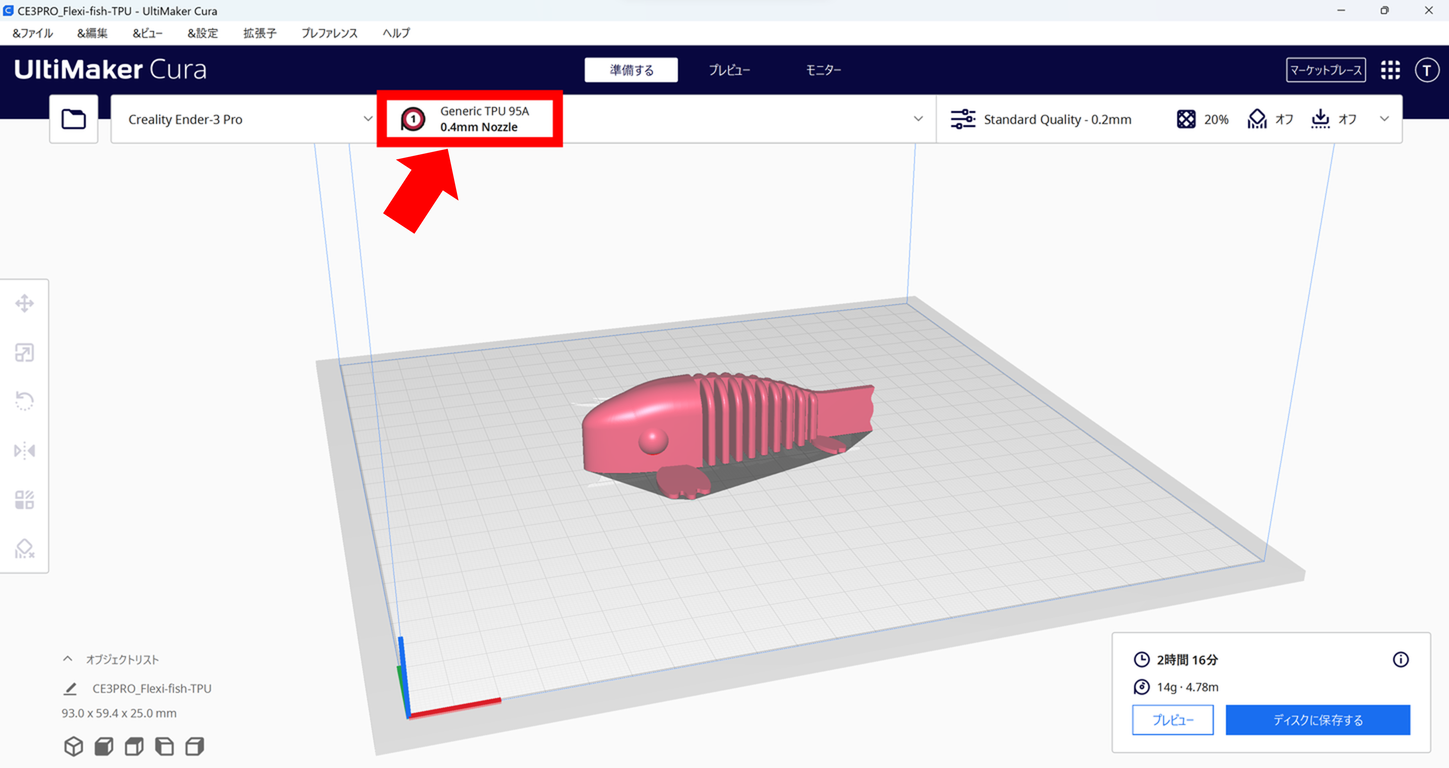Click the build plate adhesion icon
Viewport: 1449px width, 768px height.
coord(1321,119)
